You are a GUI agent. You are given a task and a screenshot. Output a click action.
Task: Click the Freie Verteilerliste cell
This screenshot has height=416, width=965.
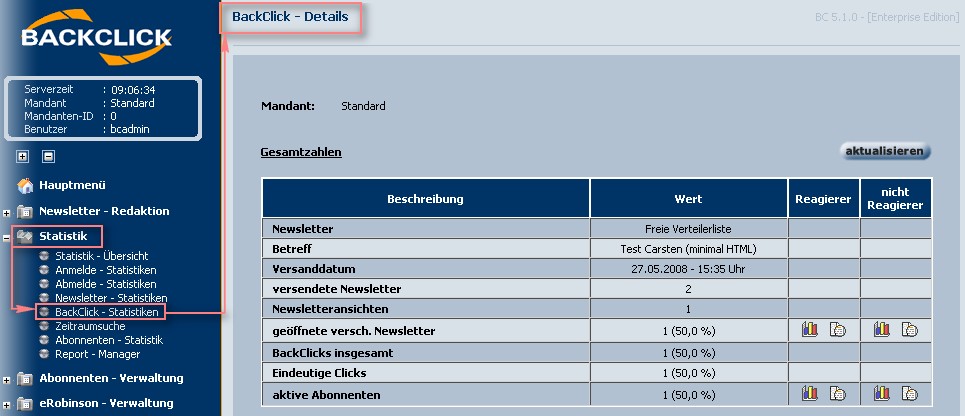click(x=689, y=229)
